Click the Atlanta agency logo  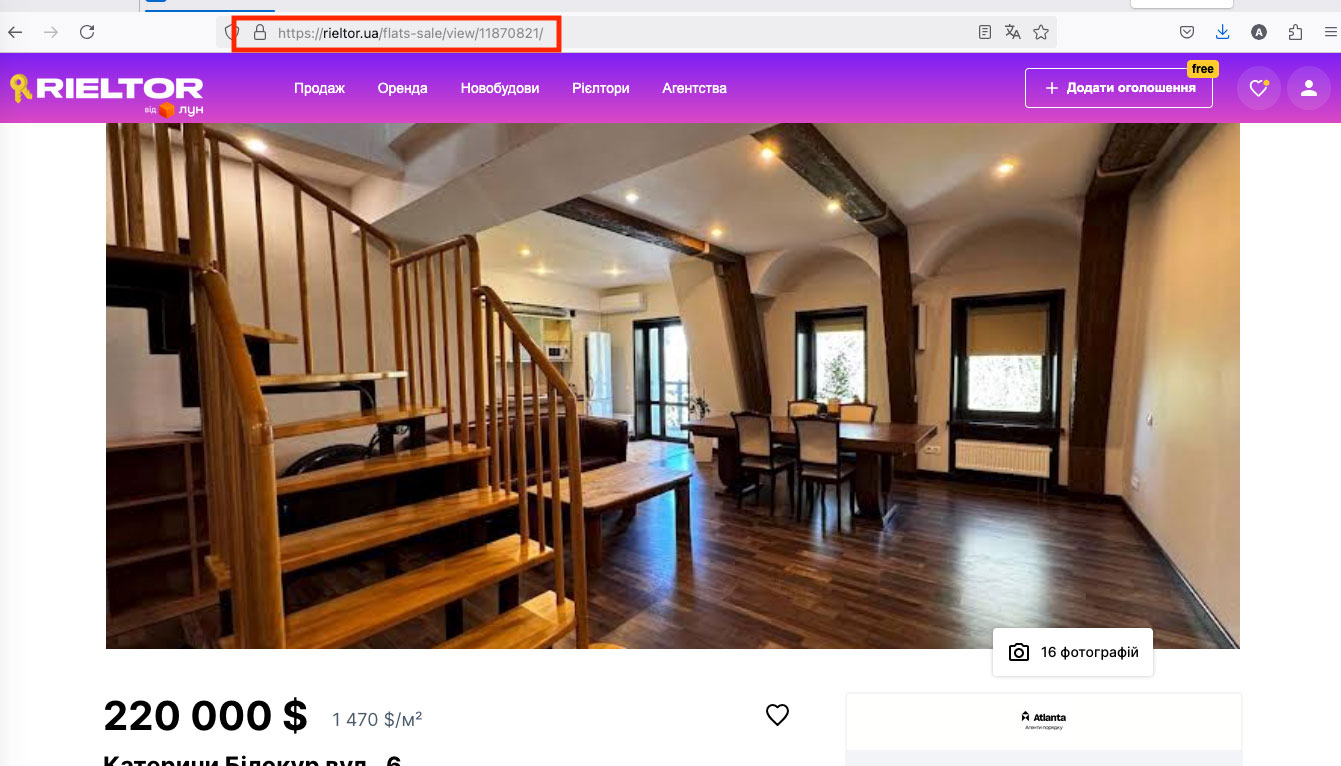[x=1043, y=720]
